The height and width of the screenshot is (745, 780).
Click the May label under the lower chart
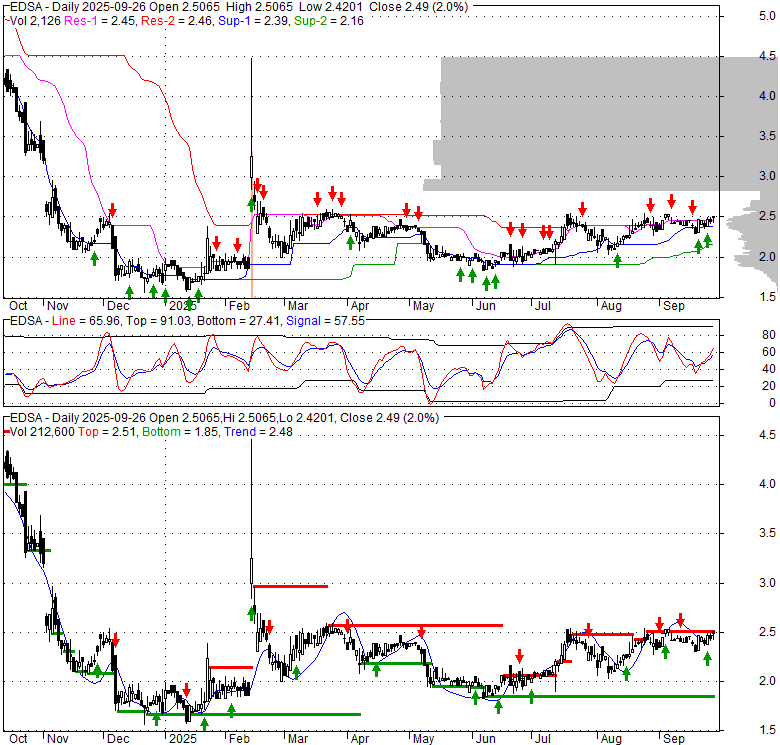click(x=423, y=739)
